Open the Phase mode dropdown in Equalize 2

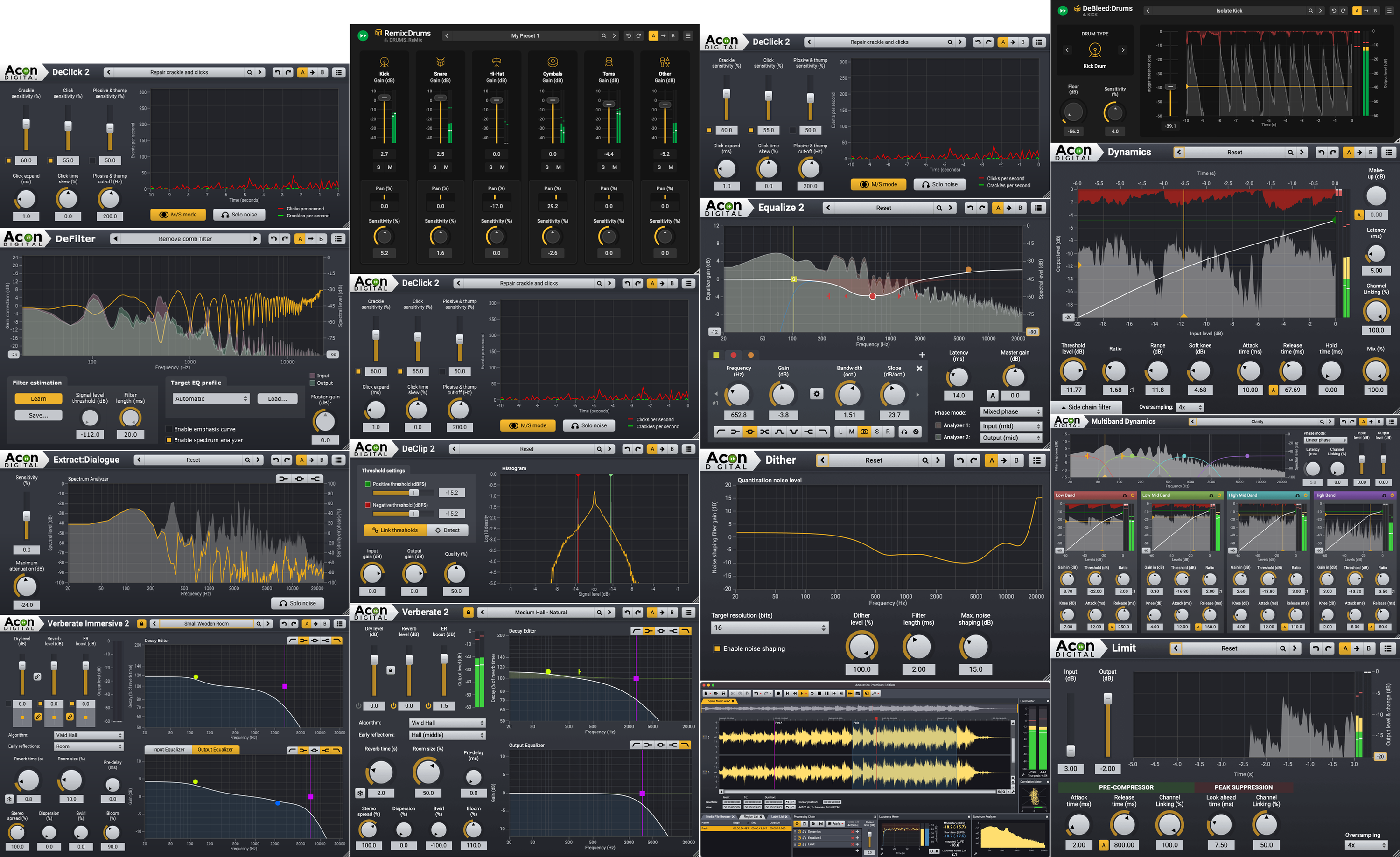[1011, 412]
